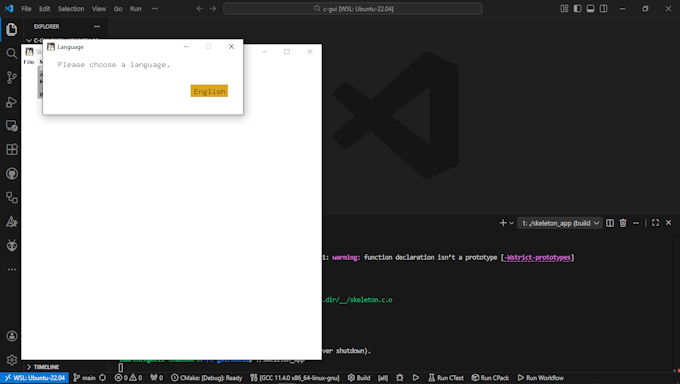Screen dimensions: 680x384
Task: Click CMake: [Debug]: Ready status
Action: [206, 378]
